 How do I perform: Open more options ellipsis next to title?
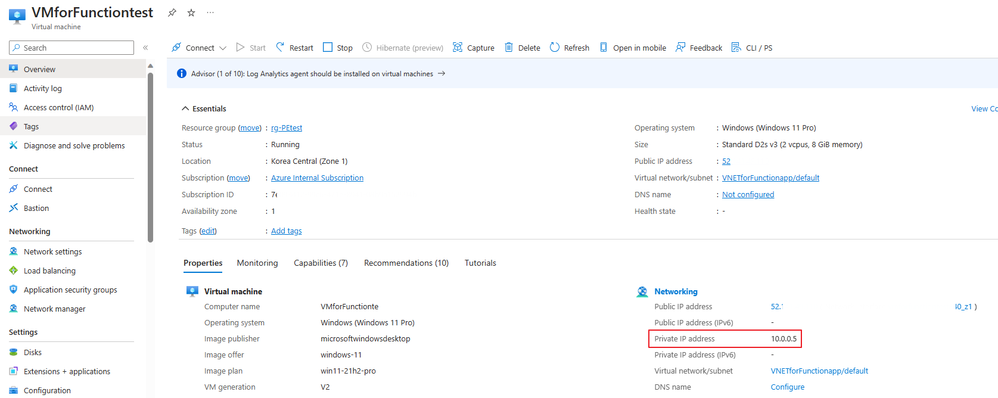[211, 13]
